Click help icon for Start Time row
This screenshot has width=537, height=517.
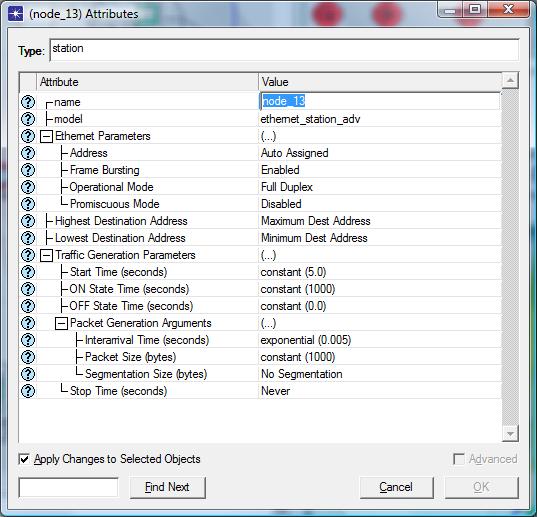coord(28,272)
